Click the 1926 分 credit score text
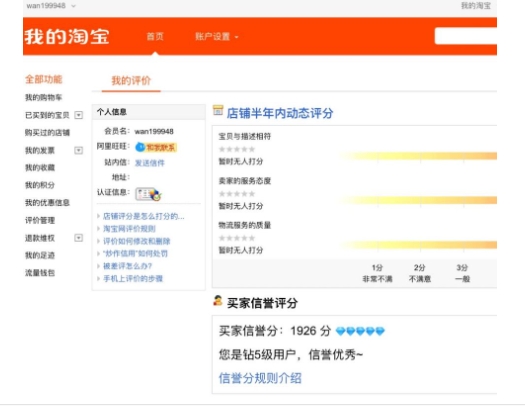This screenshot has height=406, width=525. point(311,331)
